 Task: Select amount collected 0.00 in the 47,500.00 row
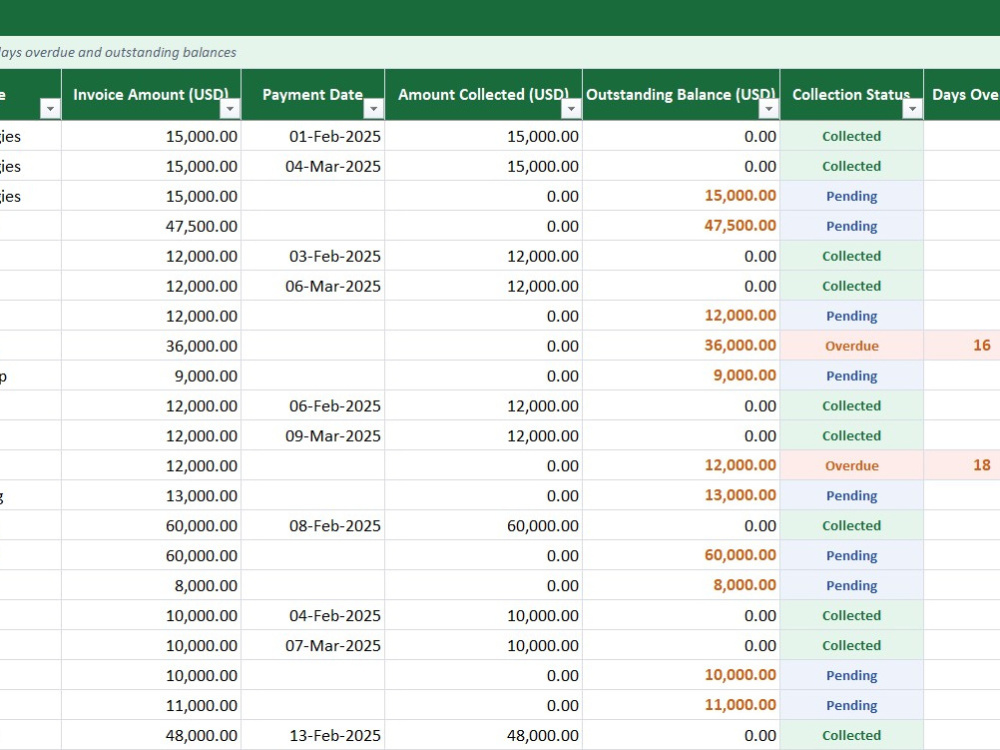(x=483, y=226)
